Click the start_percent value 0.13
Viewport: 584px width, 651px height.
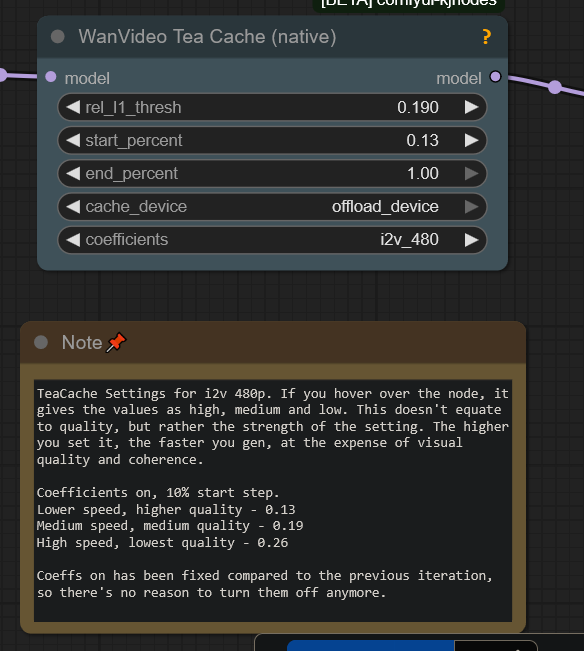(422, 140)
